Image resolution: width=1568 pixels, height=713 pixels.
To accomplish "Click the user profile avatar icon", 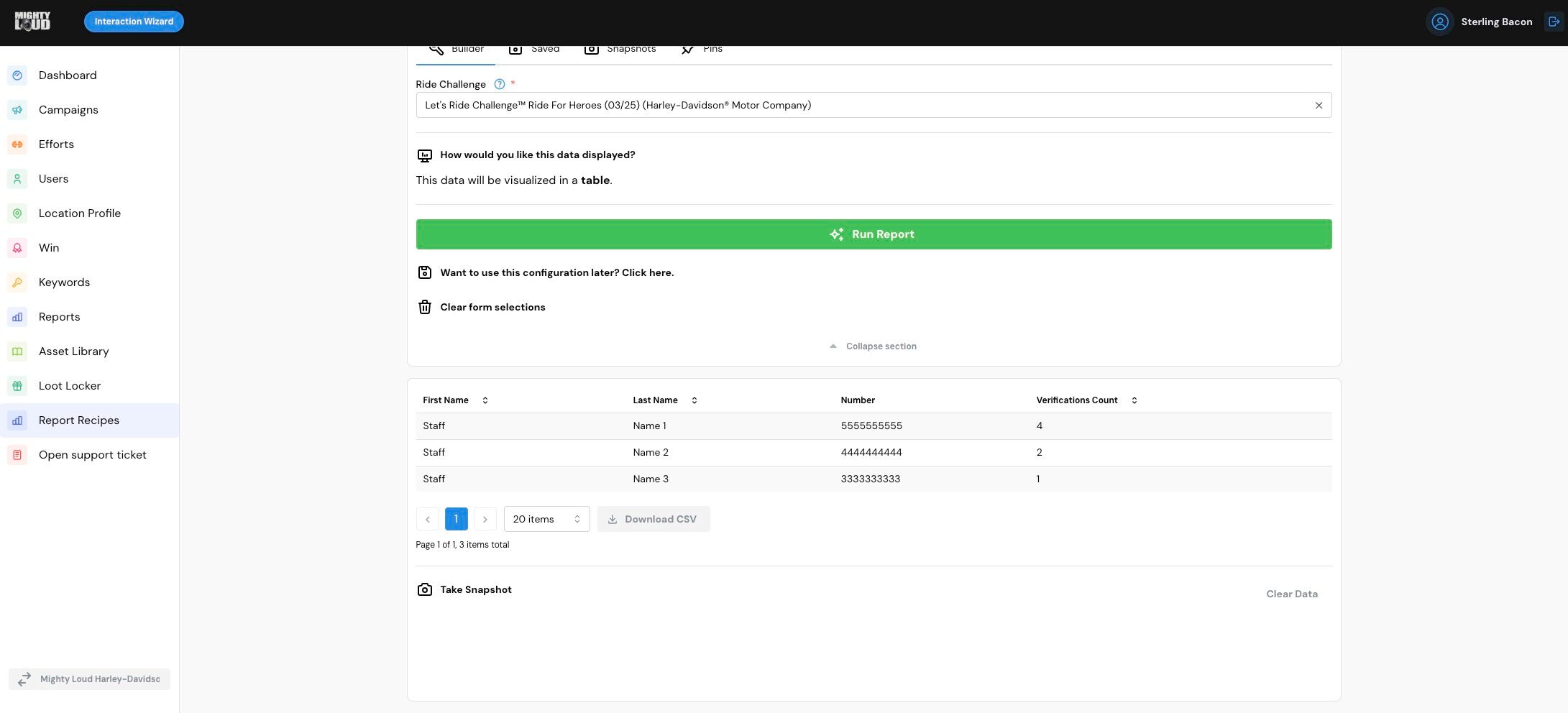I will [1439, 22].
